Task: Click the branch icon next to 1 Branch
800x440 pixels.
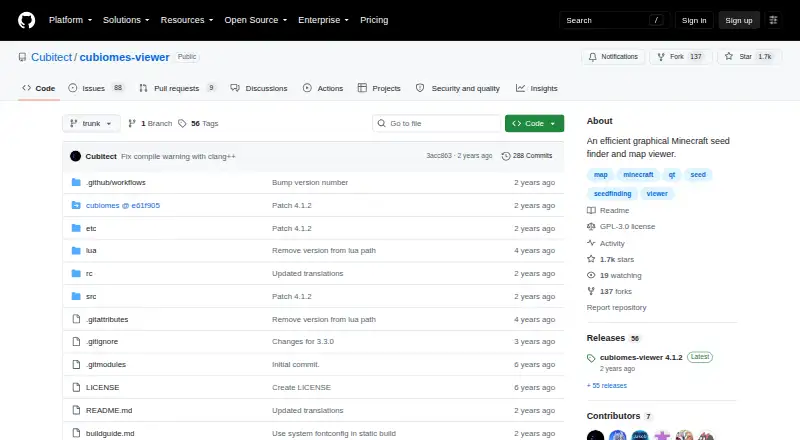Action: pyautogui.click(x=132, y=124)
